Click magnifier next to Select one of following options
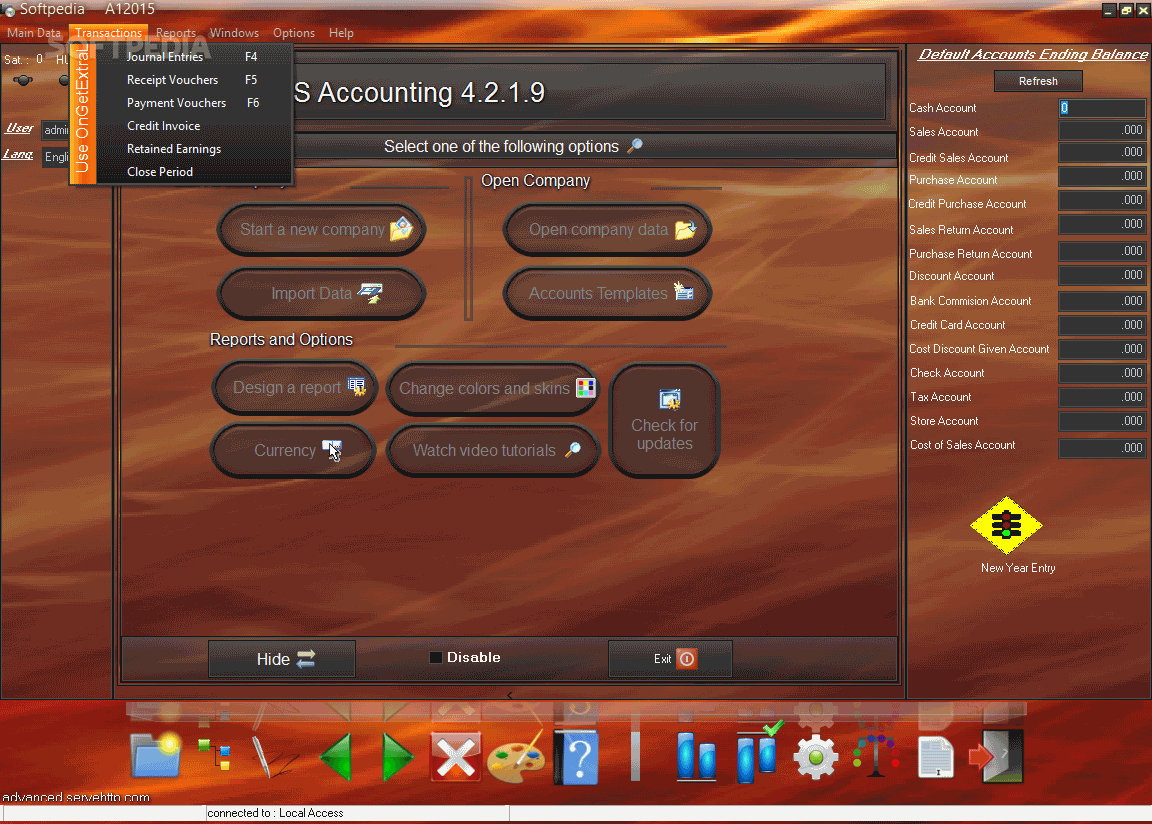Viewport: 1152px width, 824px height. click(635, 145)
